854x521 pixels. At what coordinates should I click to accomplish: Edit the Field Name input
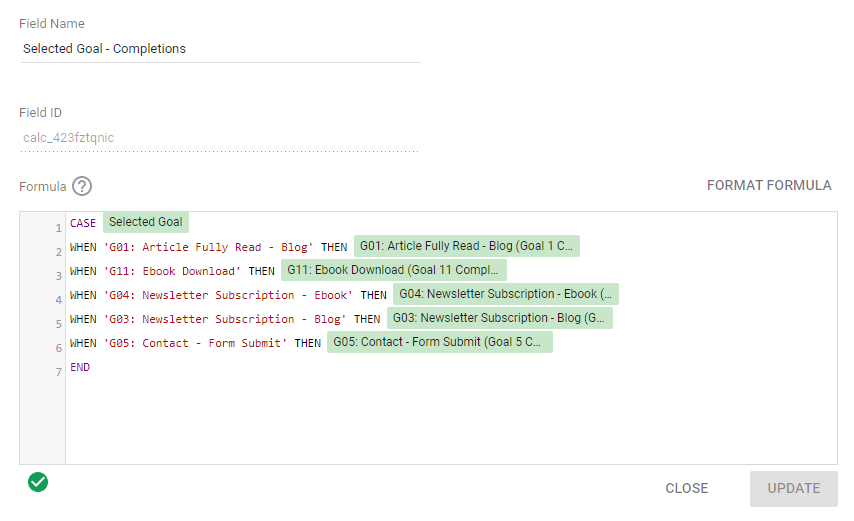coord(221,49)
